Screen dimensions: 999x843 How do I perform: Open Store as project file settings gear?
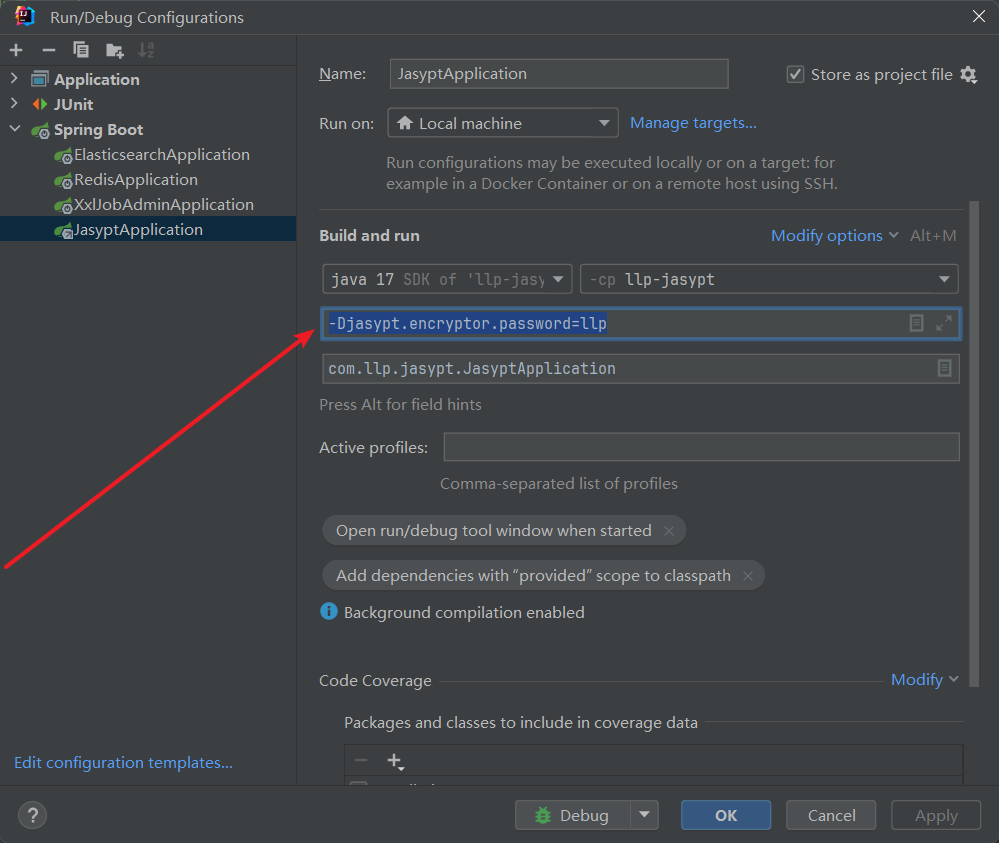click(968, 75)
